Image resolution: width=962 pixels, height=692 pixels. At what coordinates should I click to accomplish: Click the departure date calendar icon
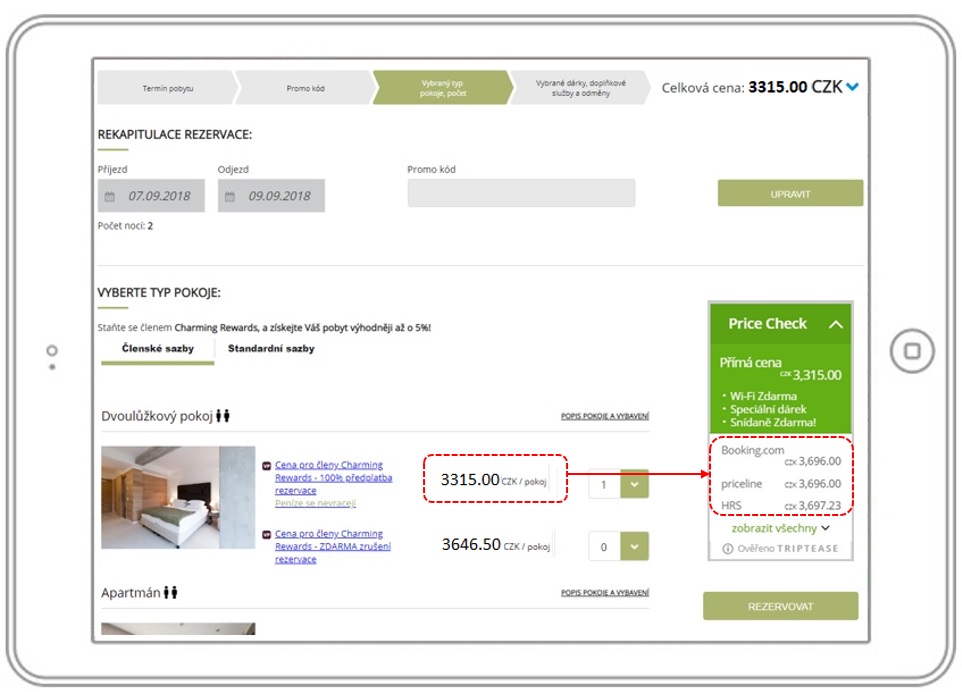[x=230, y=197]
